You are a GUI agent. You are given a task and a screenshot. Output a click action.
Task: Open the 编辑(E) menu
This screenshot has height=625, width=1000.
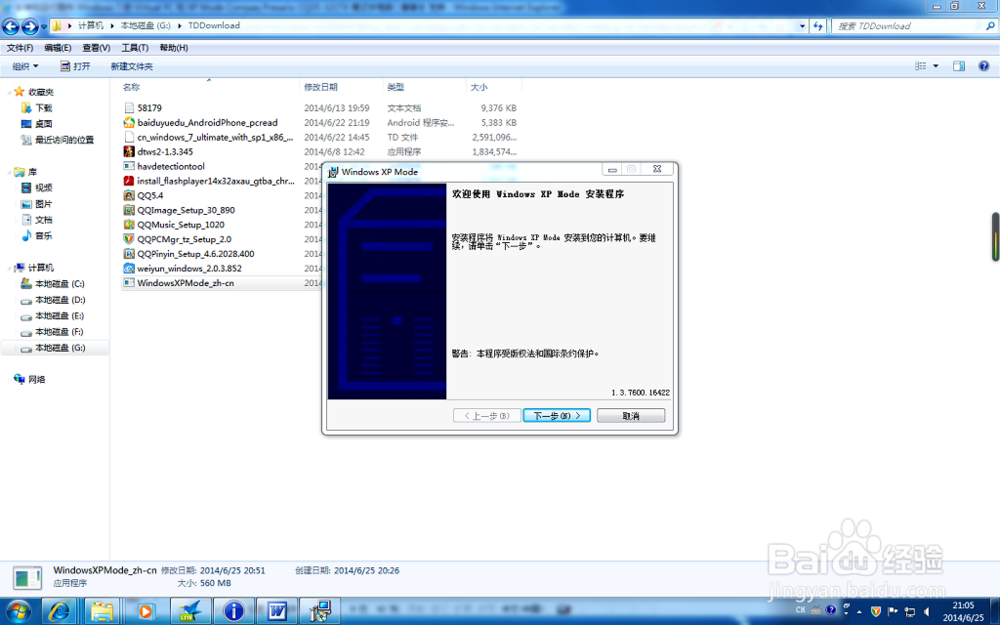pyautogui.click(x=57, y=48)
